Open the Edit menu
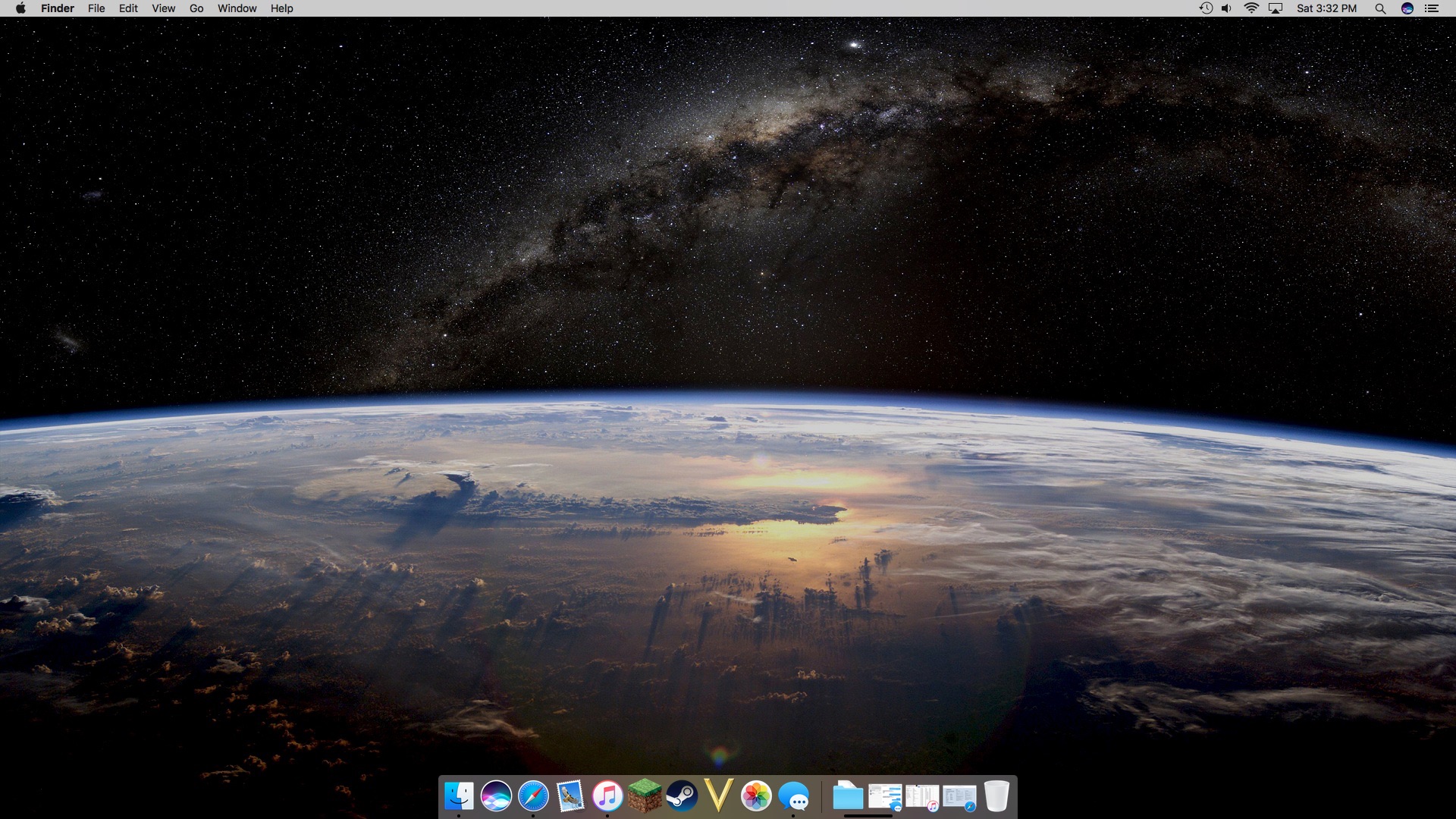The height and width of the screenshot is (819, 1456). (x=128, y=8)
